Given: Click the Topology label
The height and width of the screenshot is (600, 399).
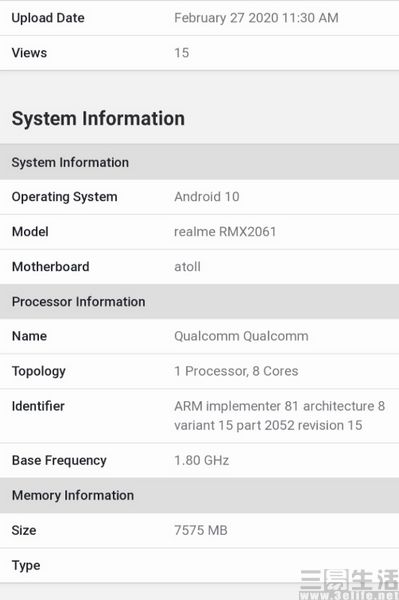Looking at the screenshot, I should (39, 372).
